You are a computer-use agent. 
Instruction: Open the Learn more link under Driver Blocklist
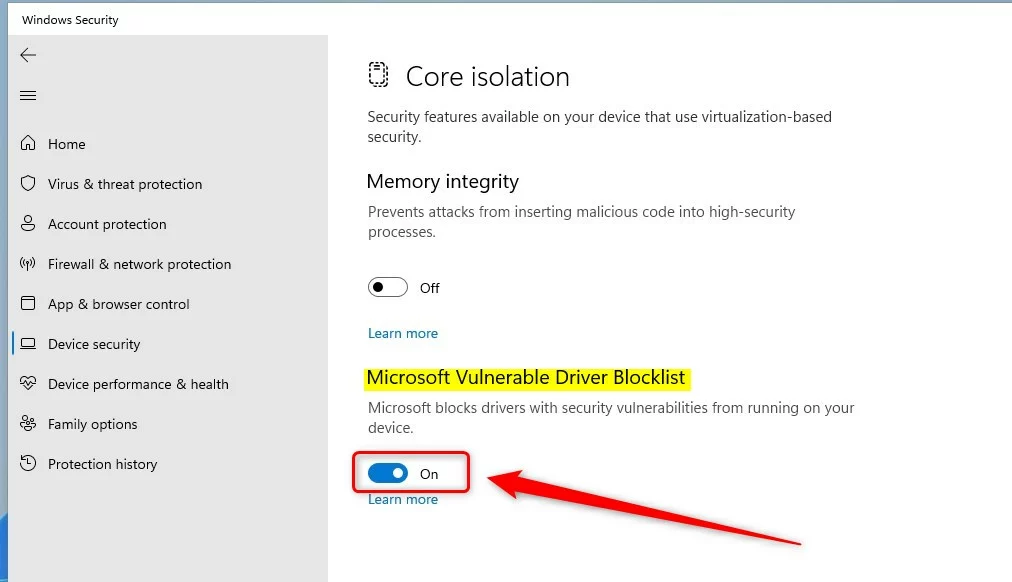point(403,499)
